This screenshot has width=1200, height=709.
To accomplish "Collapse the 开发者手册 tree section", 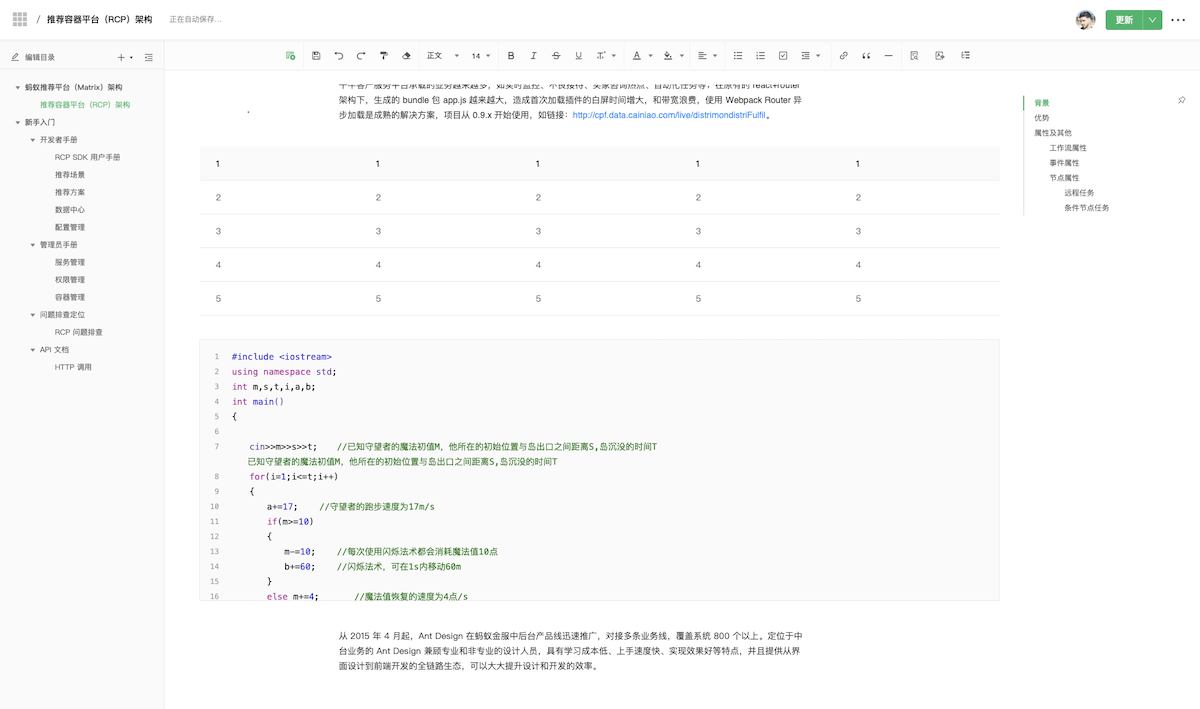I will [x=33, y=140].
